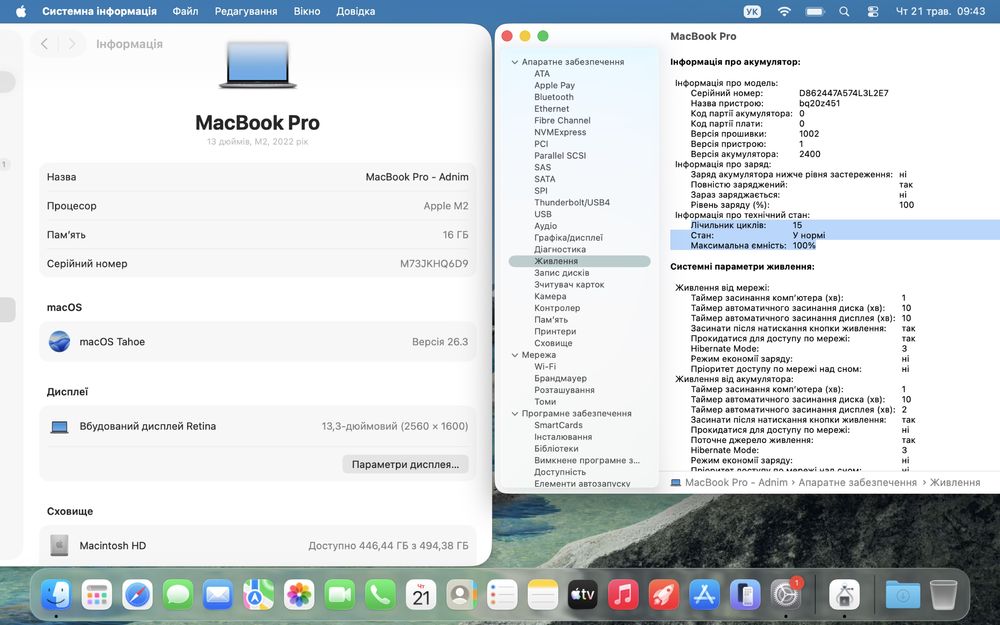1000x625 pixels.
Task: Select Інсталювання under software
Action: click(x=562, y=437)
